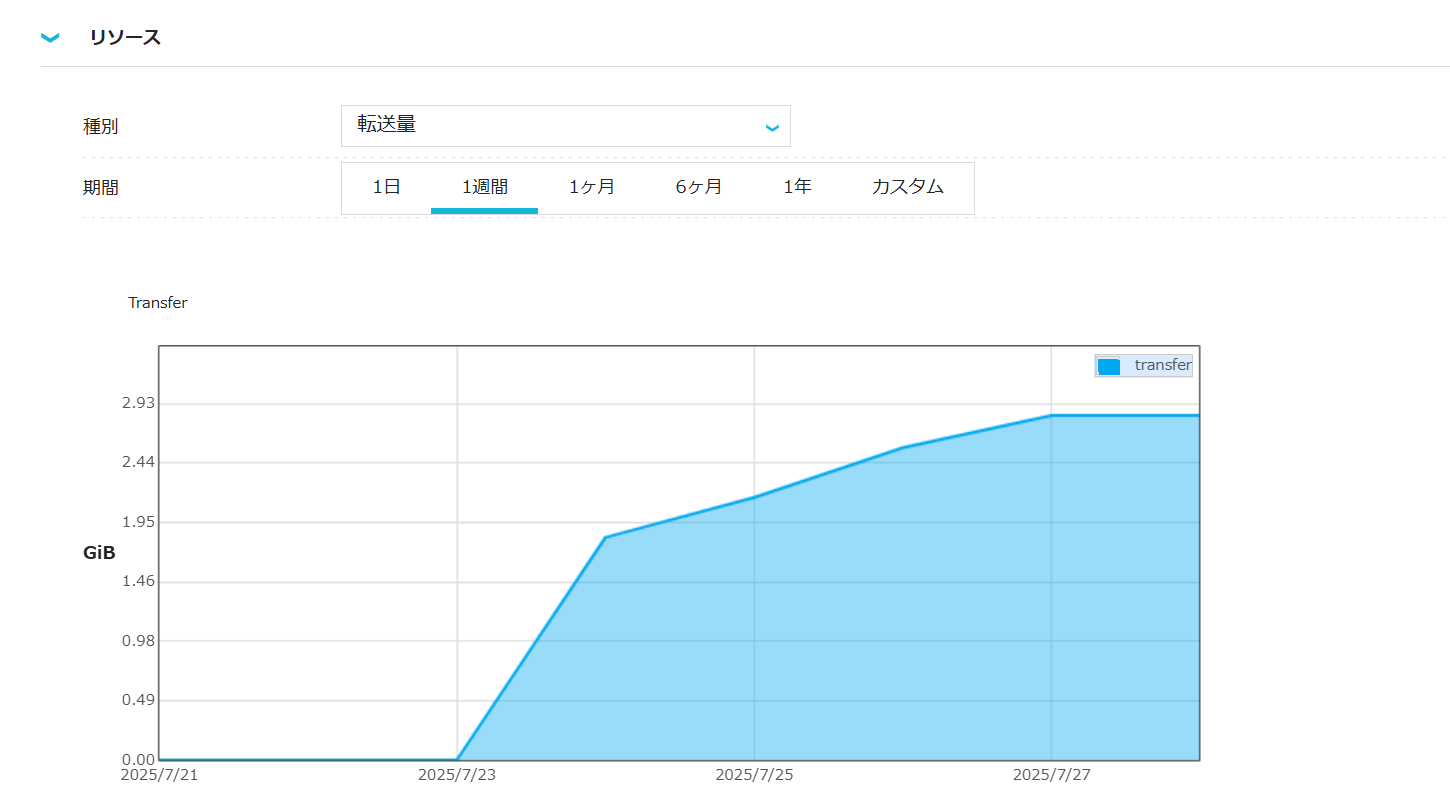Select the 1週間 period tab
Screen dimensions: 1450x804
coord(484,187)
